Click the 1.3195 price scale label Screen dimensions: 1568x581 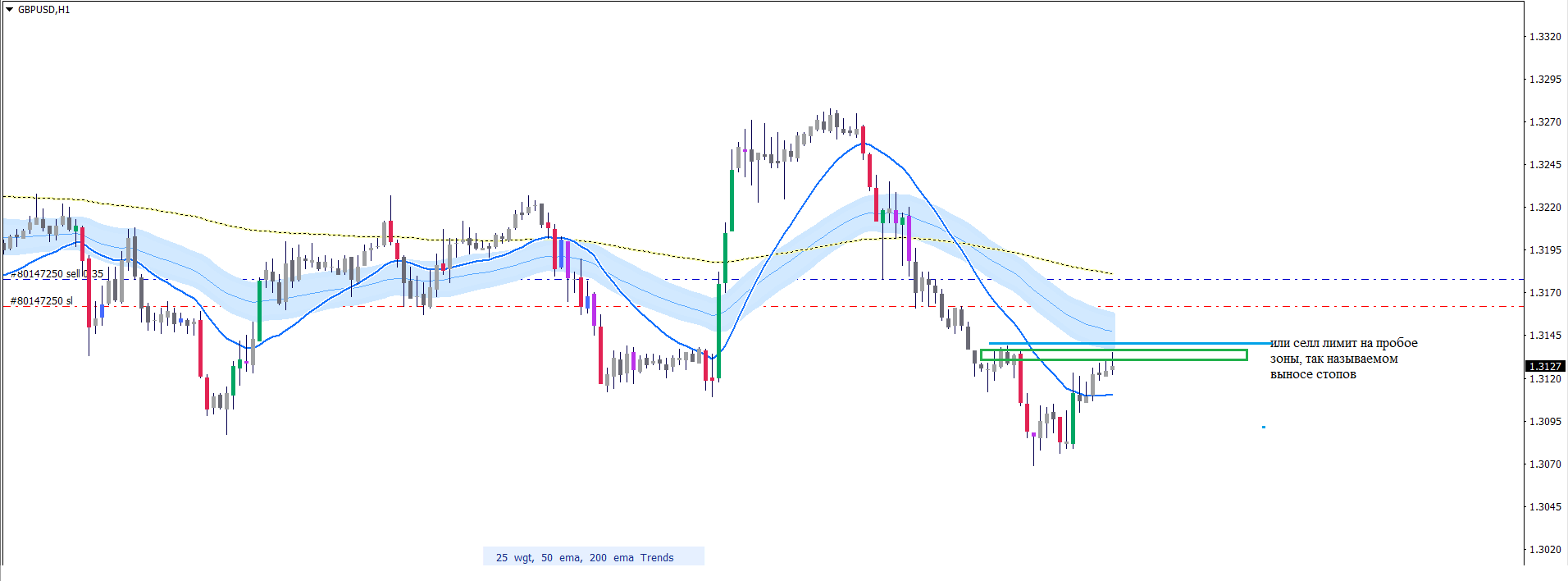1545,250
